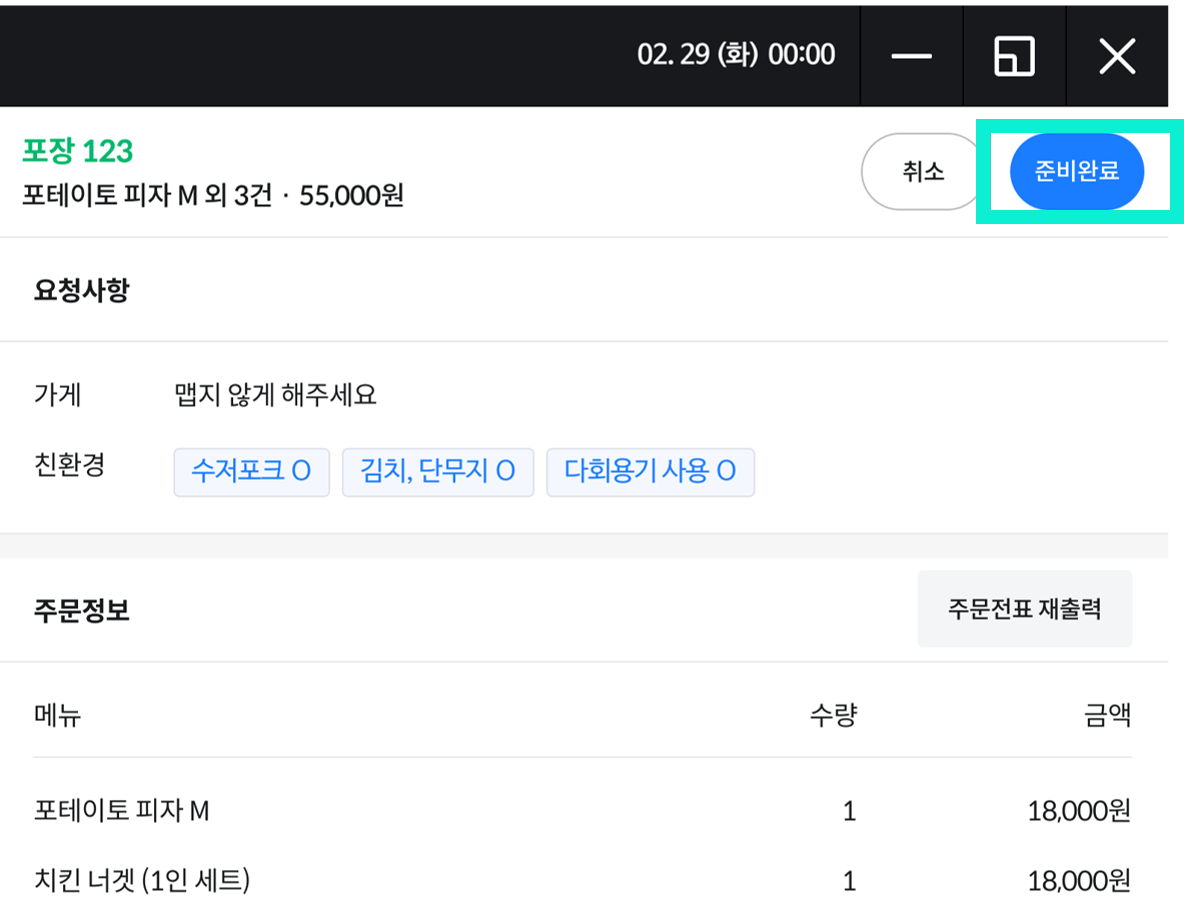
Task: Click the 요청사항 section header
Action: [x=82, y=290]
